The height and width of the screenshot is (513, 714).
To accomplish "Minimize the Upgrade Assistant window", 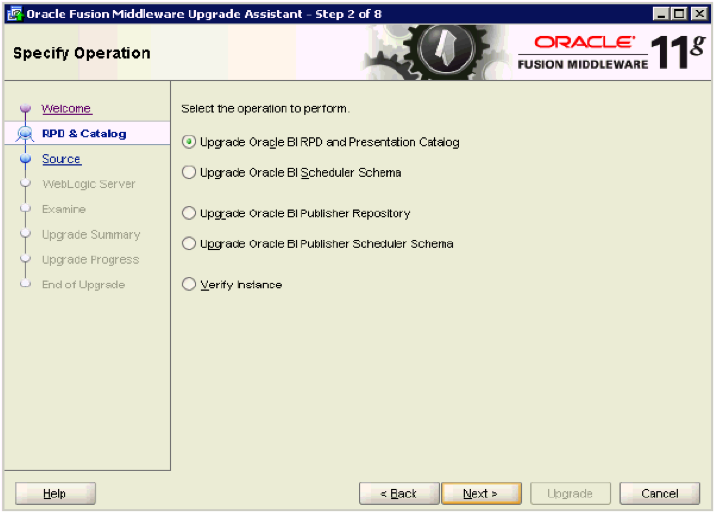I will coord(661,14).
